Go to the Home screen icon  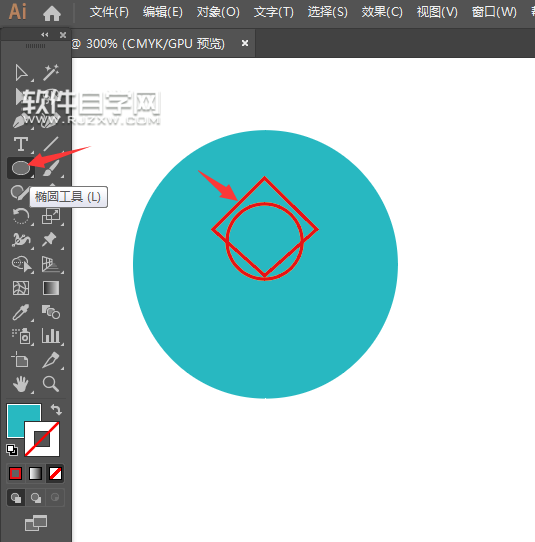[52, 13]
